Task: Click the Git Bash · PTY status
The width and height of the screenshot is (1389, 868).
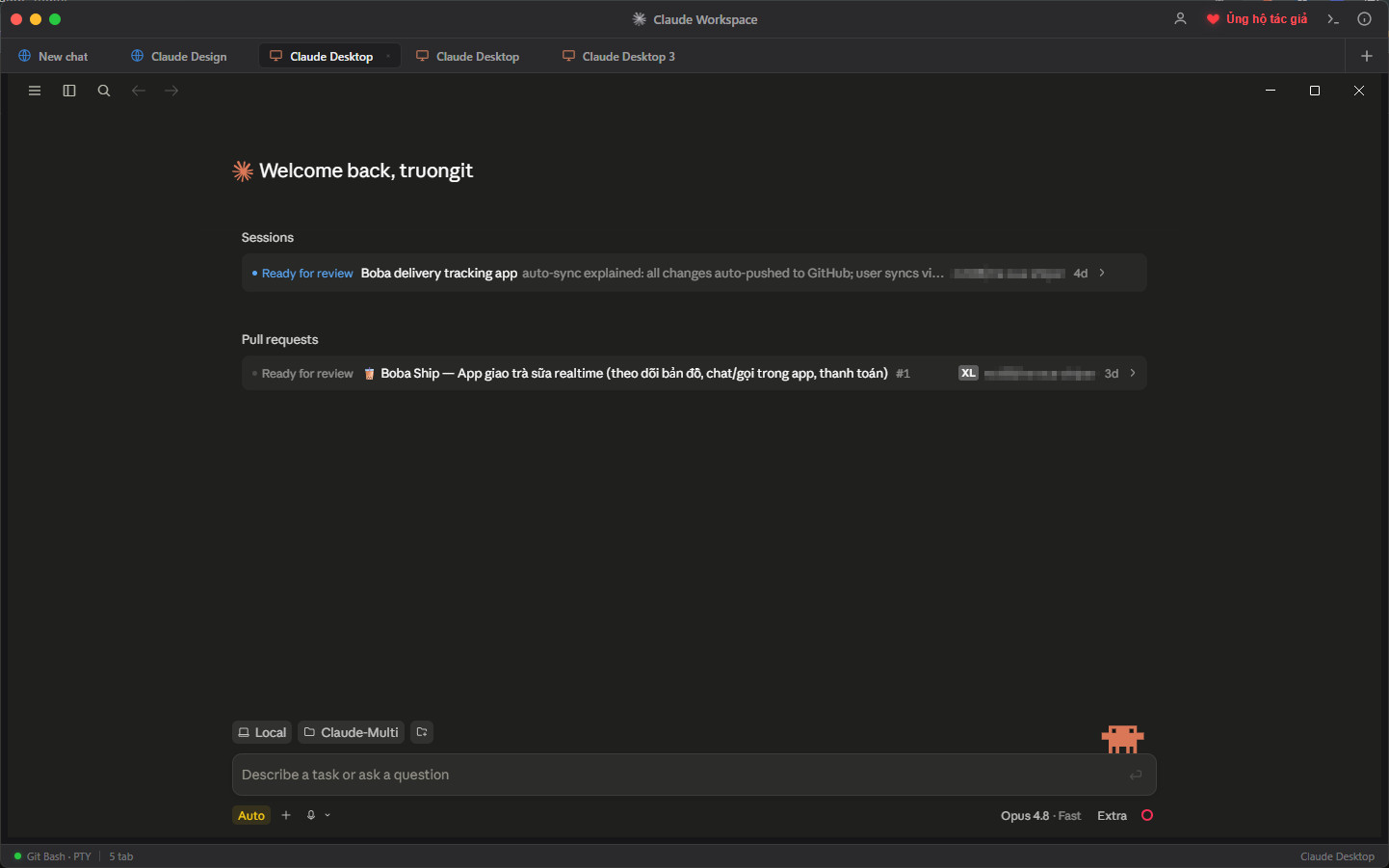Action: point(59,856)
